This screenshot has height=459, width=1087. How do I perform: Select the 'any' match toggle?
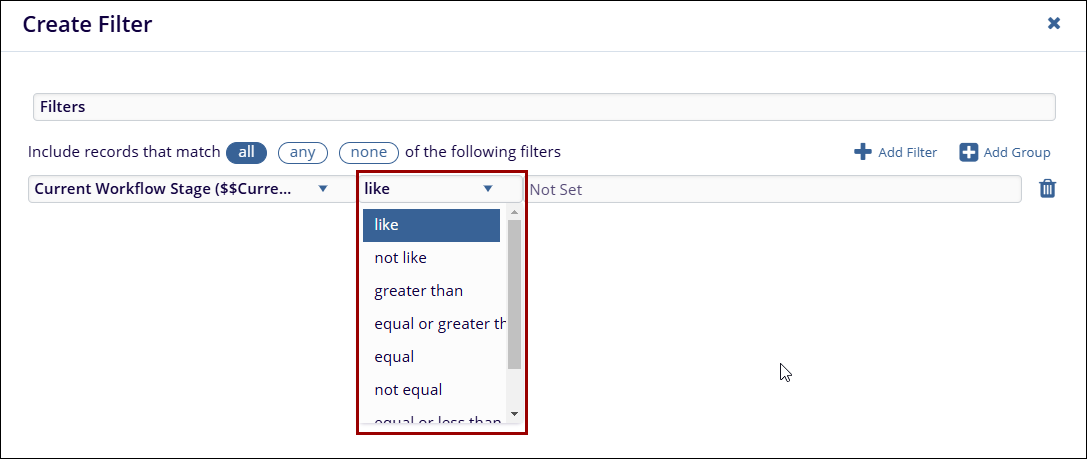302,152
